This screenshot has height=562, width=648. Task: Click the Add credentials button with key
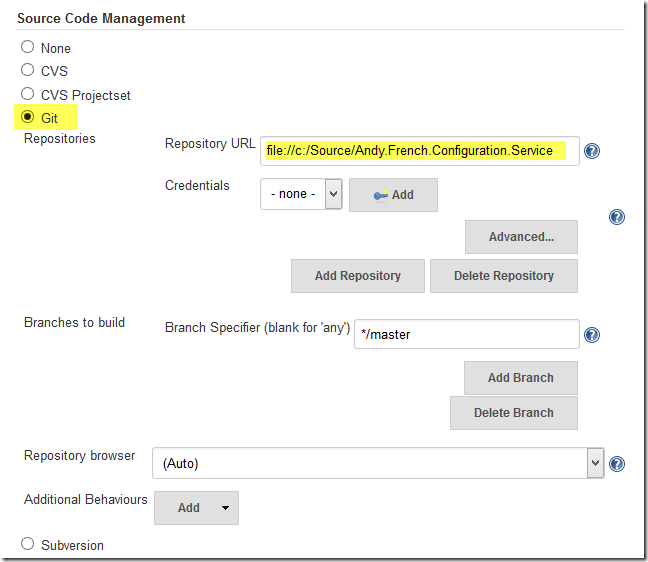pyautogui.click(x=393, y=195)
